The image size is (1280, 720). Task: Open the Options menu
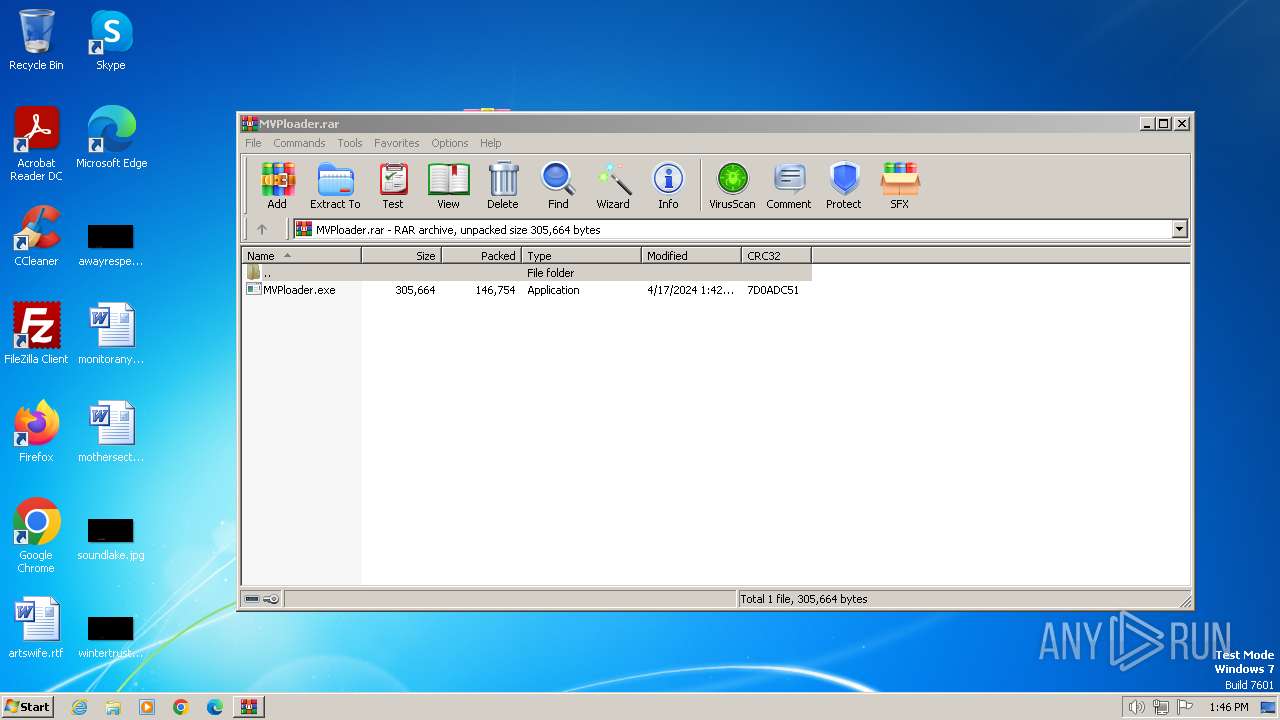click(450, 143)
